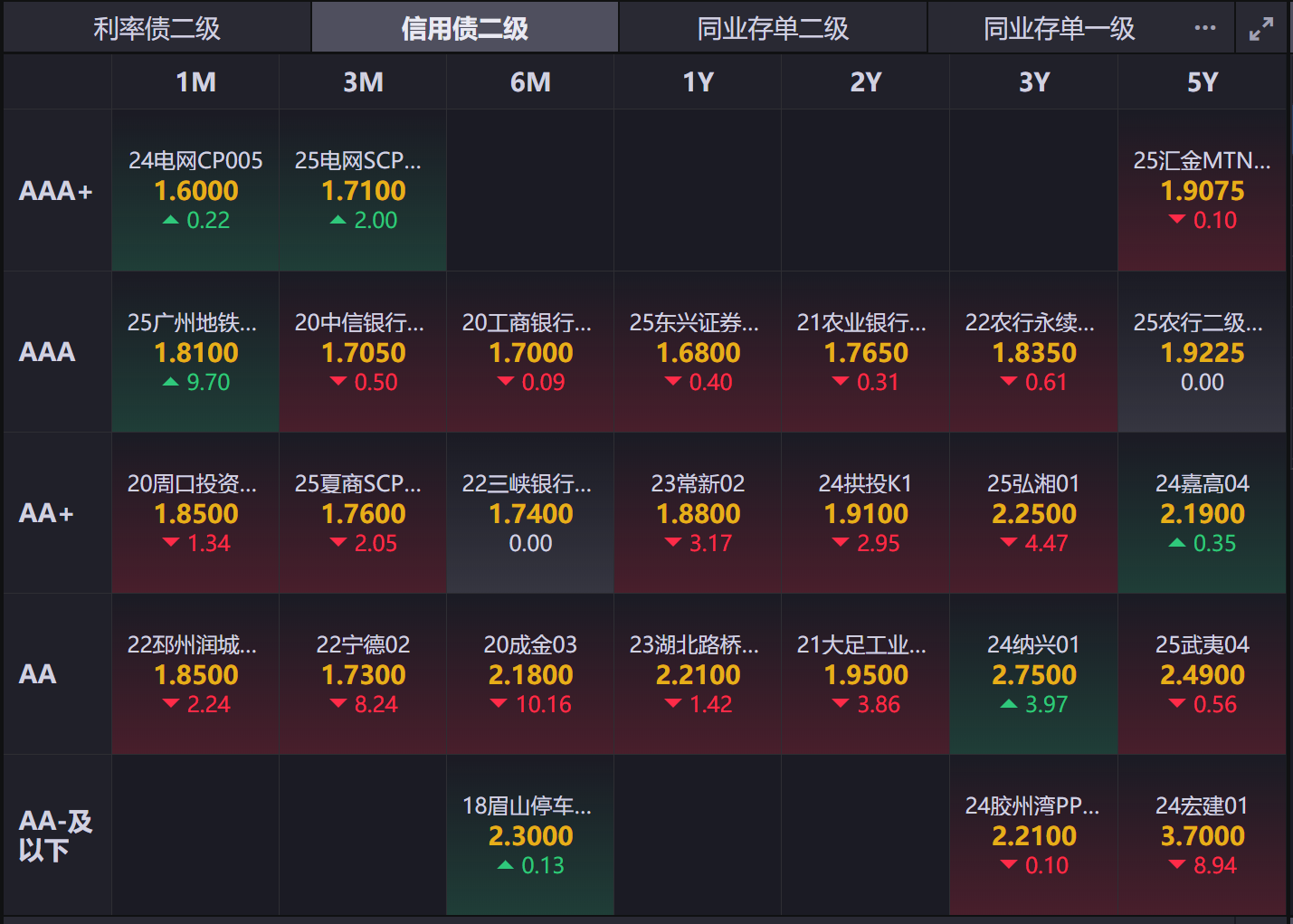Open 20周口投资 cell at 1.8500
Screen dimensions: 1293x924
click(x=195, y=513)
